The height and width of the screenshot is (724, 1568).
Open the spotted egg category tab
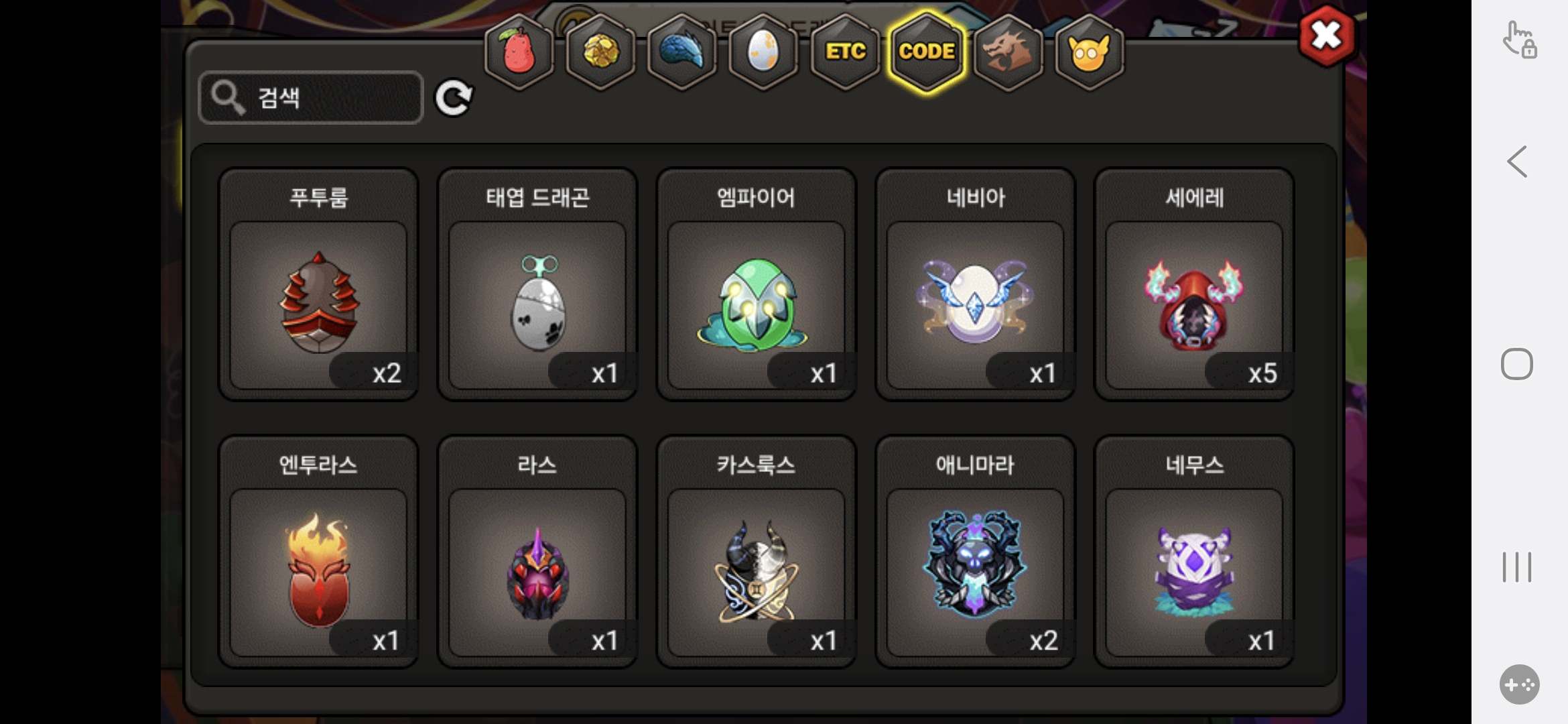(763, 52)
